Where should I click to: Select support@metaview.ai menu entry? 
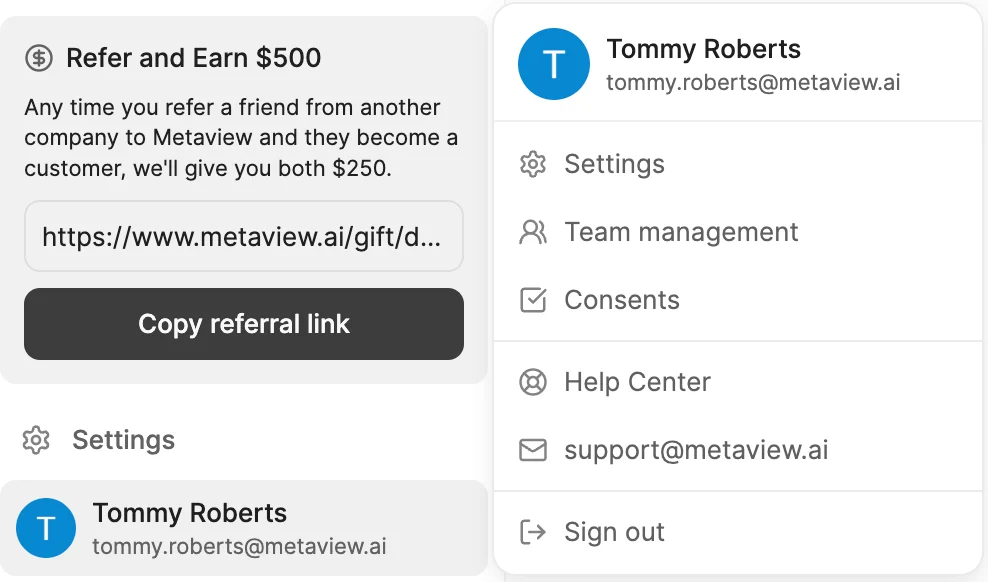(738, 450)
